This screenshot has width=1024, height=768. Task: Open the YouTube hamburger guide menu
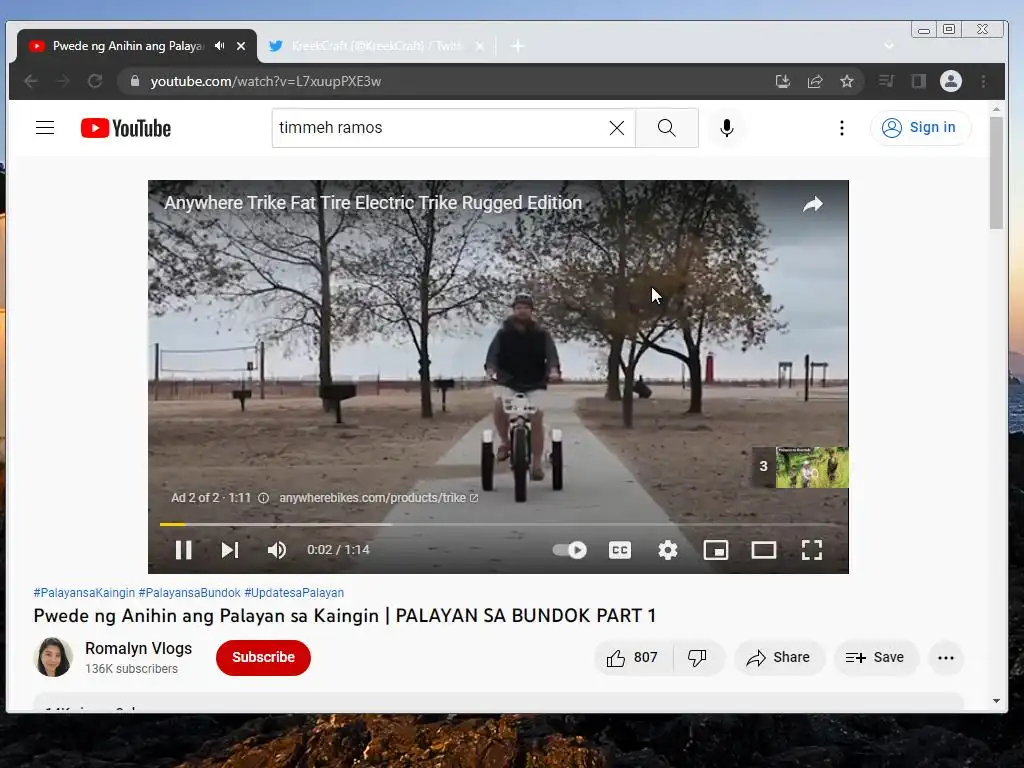tap(44, 127)
